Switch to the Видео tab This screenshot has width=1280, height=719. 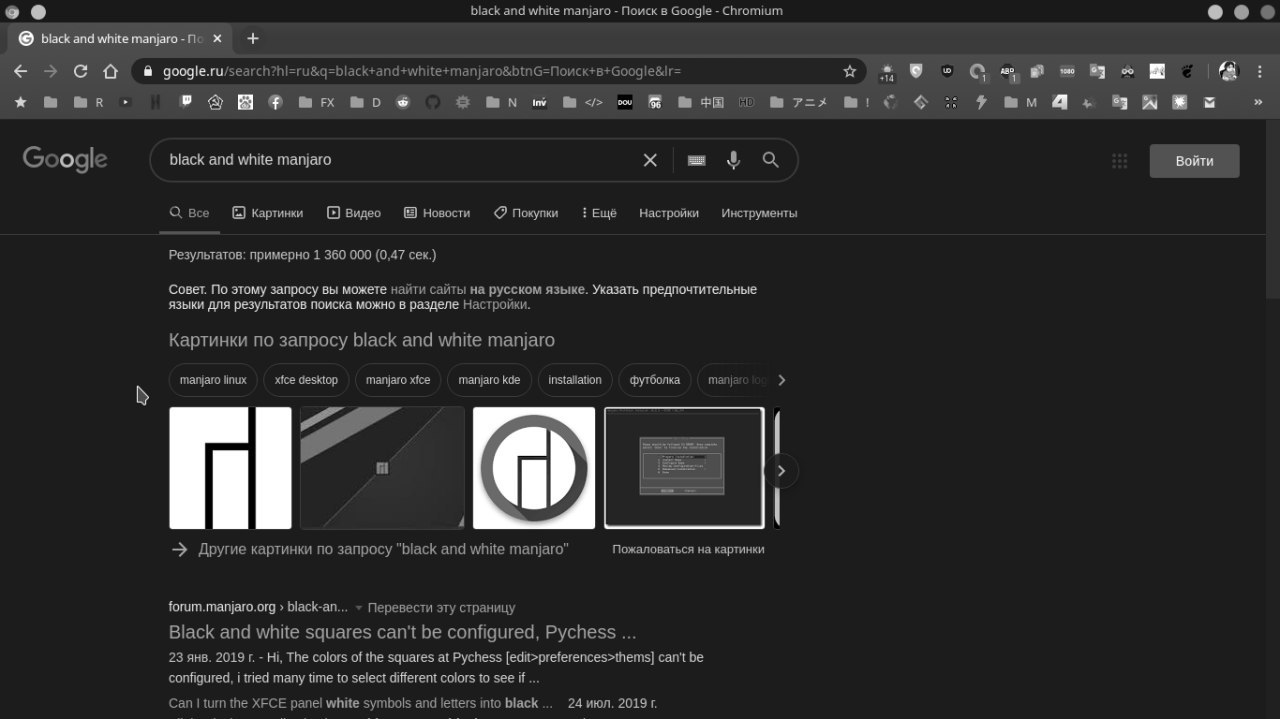pyautogui.click(x=354, y=213)
